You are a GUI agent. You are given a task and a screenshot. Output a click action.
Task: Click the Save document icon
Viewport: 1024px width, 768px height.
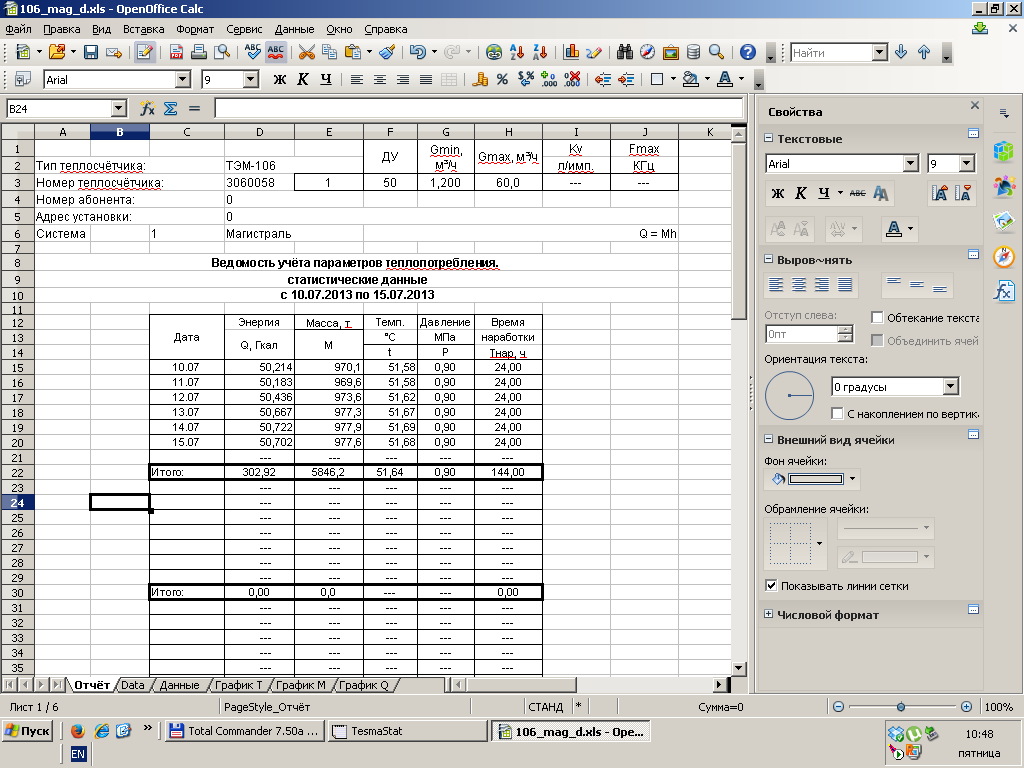click(x=91, y=52)
